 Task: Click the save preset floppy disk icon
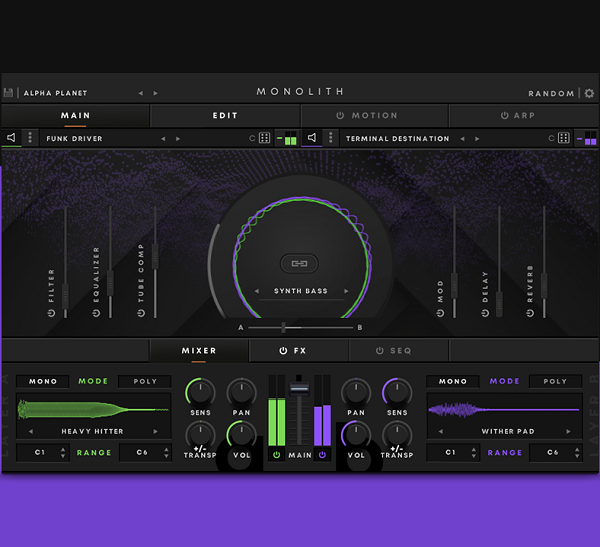(x=8, y=93)
